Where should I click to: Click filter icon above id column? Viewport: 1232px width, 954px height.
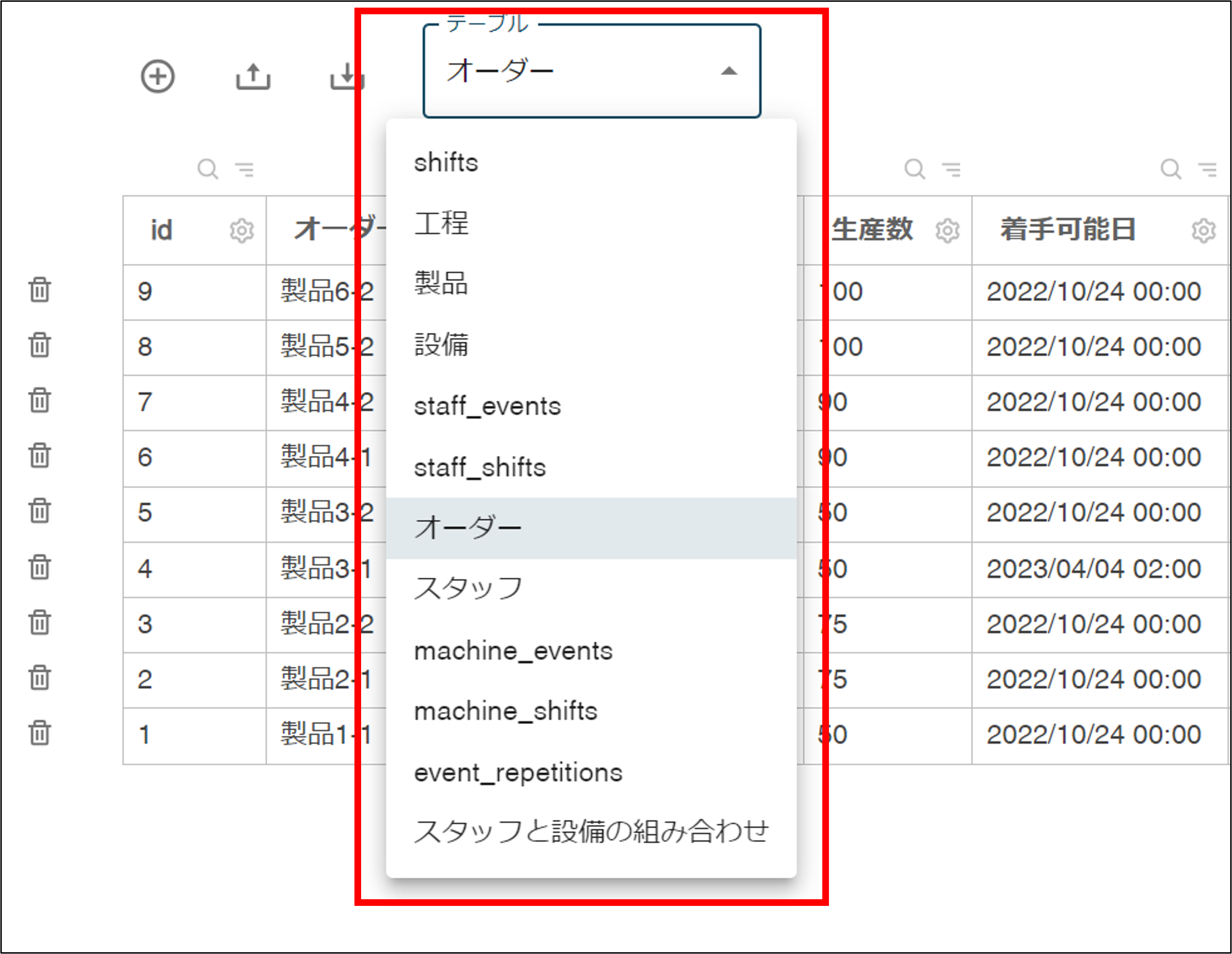[245, 169]
